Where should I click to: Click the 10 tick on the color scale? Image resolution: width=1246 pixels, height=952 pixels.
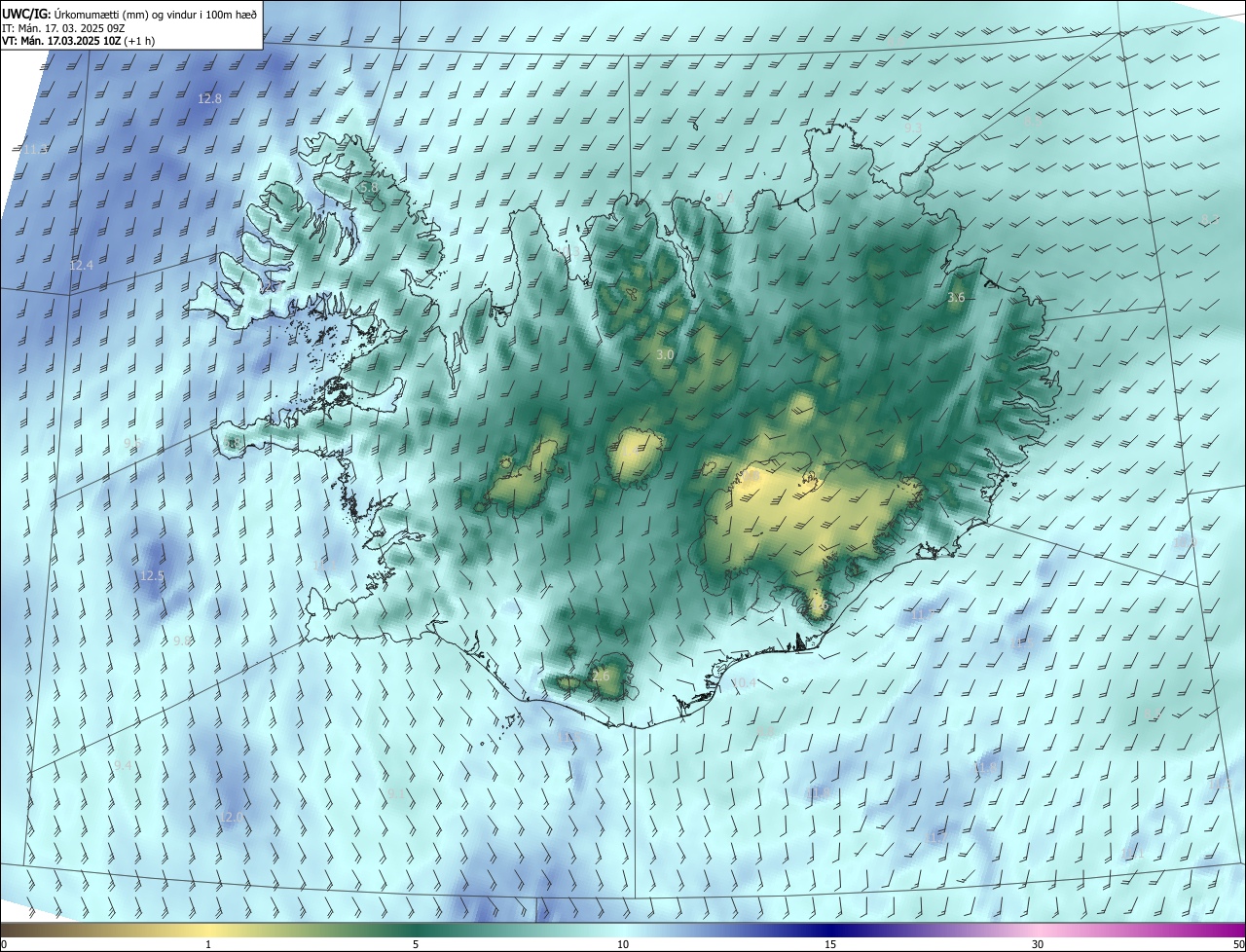coord(623,945)
